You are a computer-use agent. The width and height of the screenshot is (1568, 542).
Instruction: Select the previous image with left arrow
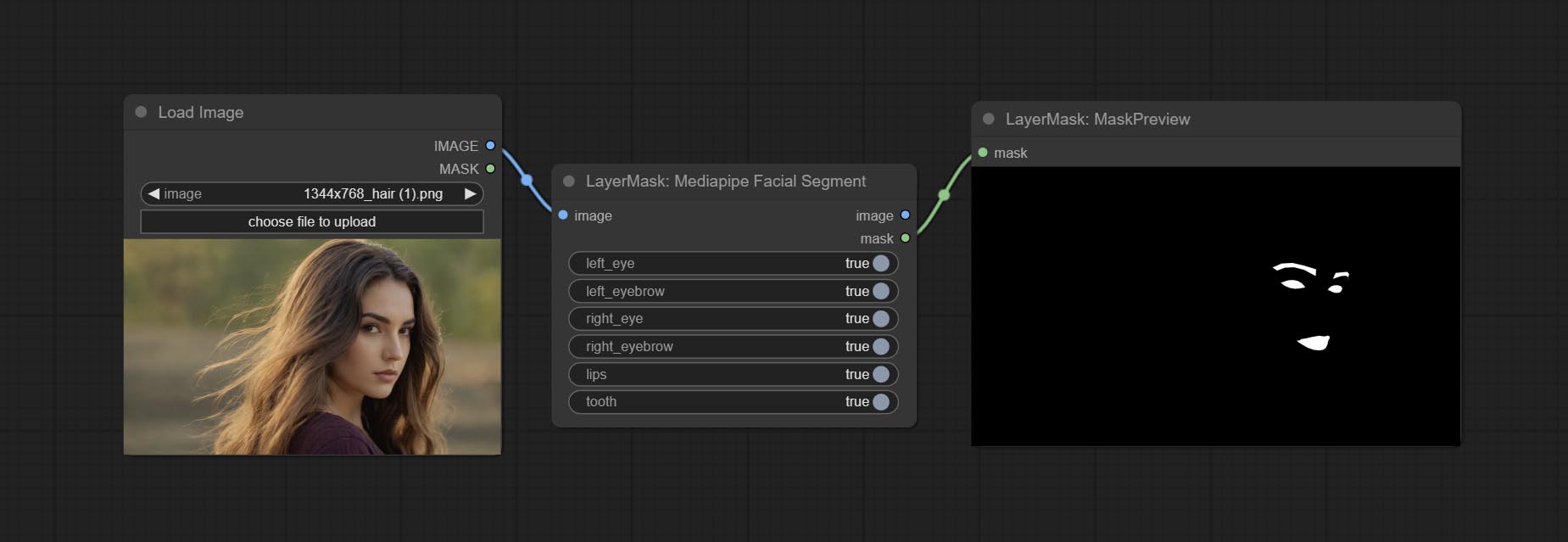pos(153,193)
